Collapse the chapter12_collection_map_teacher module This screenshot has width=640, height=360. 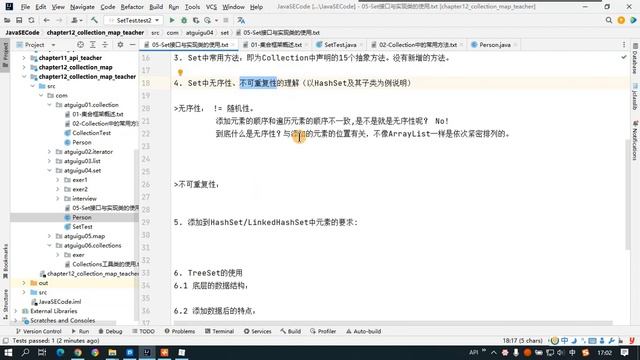coord(24,77)
